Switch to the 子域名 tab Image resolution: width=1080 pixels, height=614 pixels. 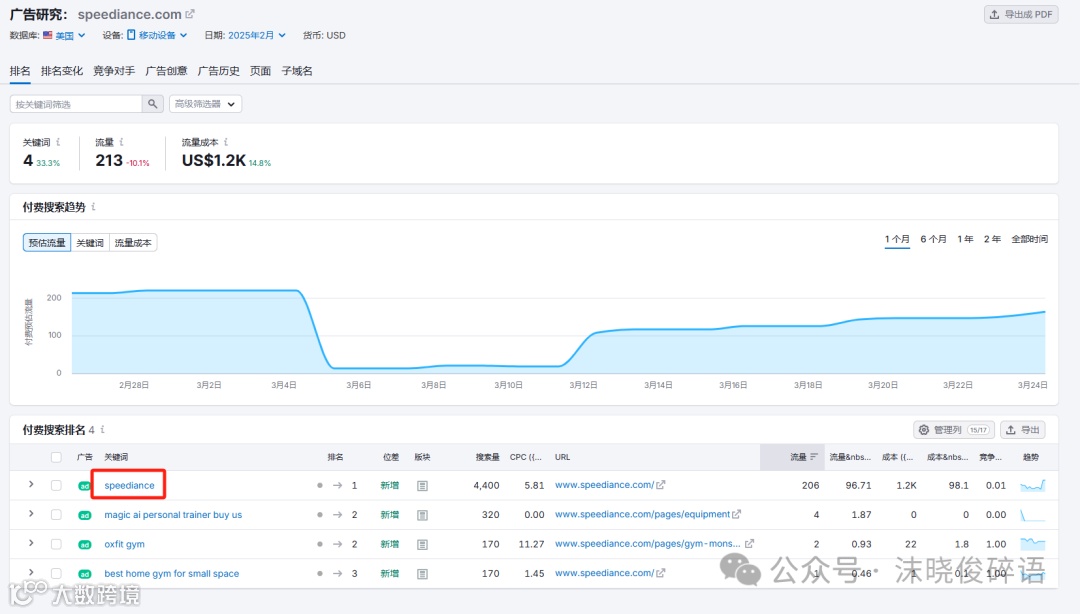tap(297, 71)
